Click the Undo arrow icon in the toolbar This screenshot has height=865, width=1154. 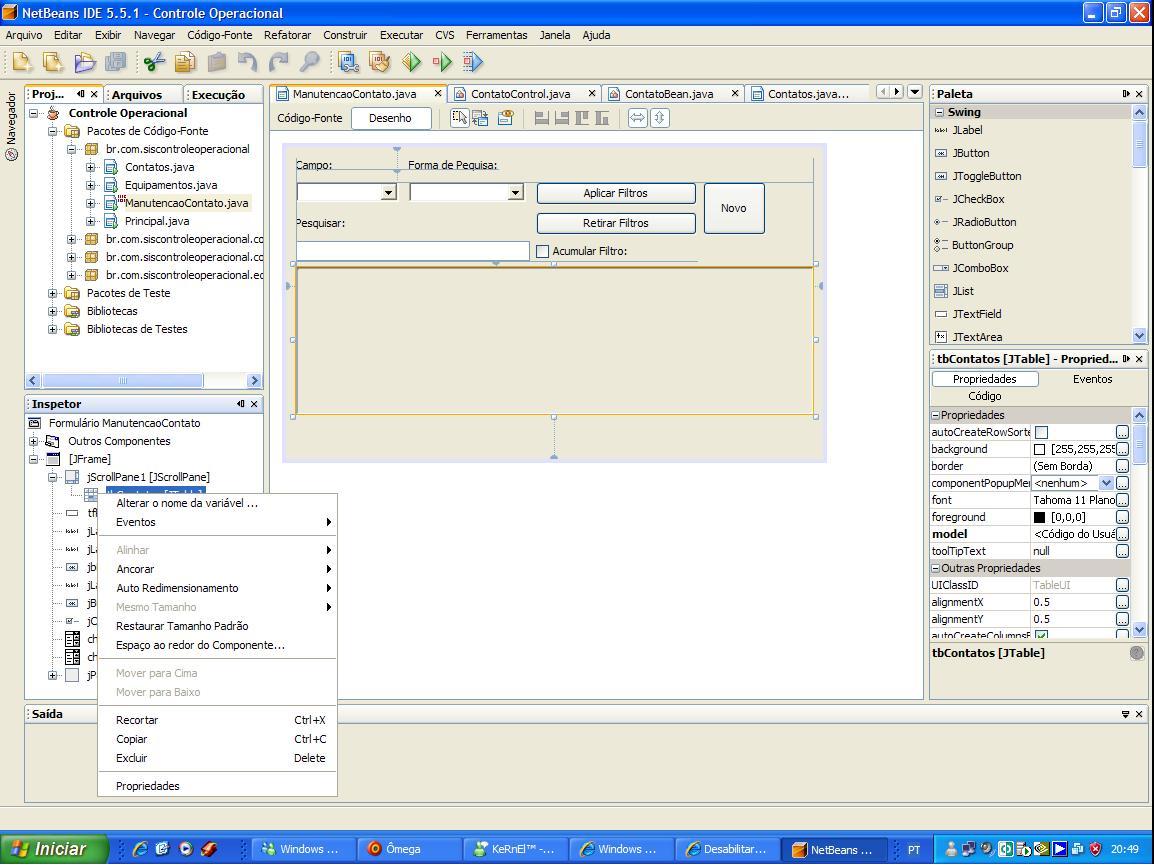click(x=247, y=63)
